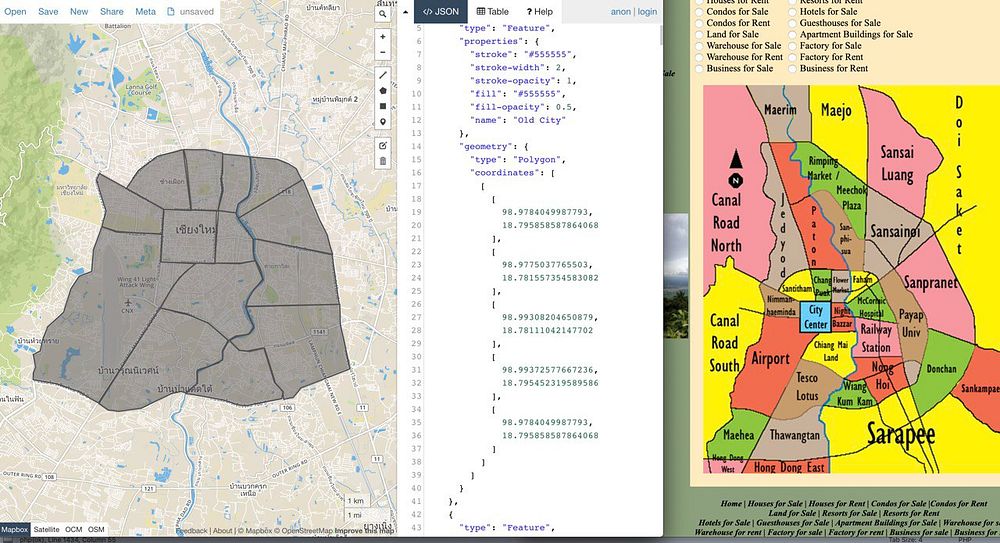
Task: Click the "stroke-width": 2 JSON line
Action: point(518,68)
